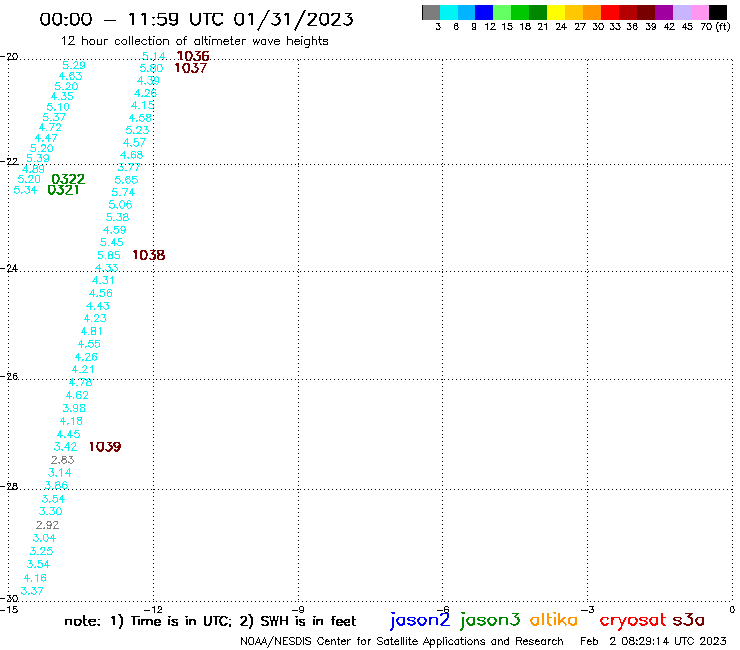Select the orange legend swatch
The image size is (740, 650).
pos(592,12)
